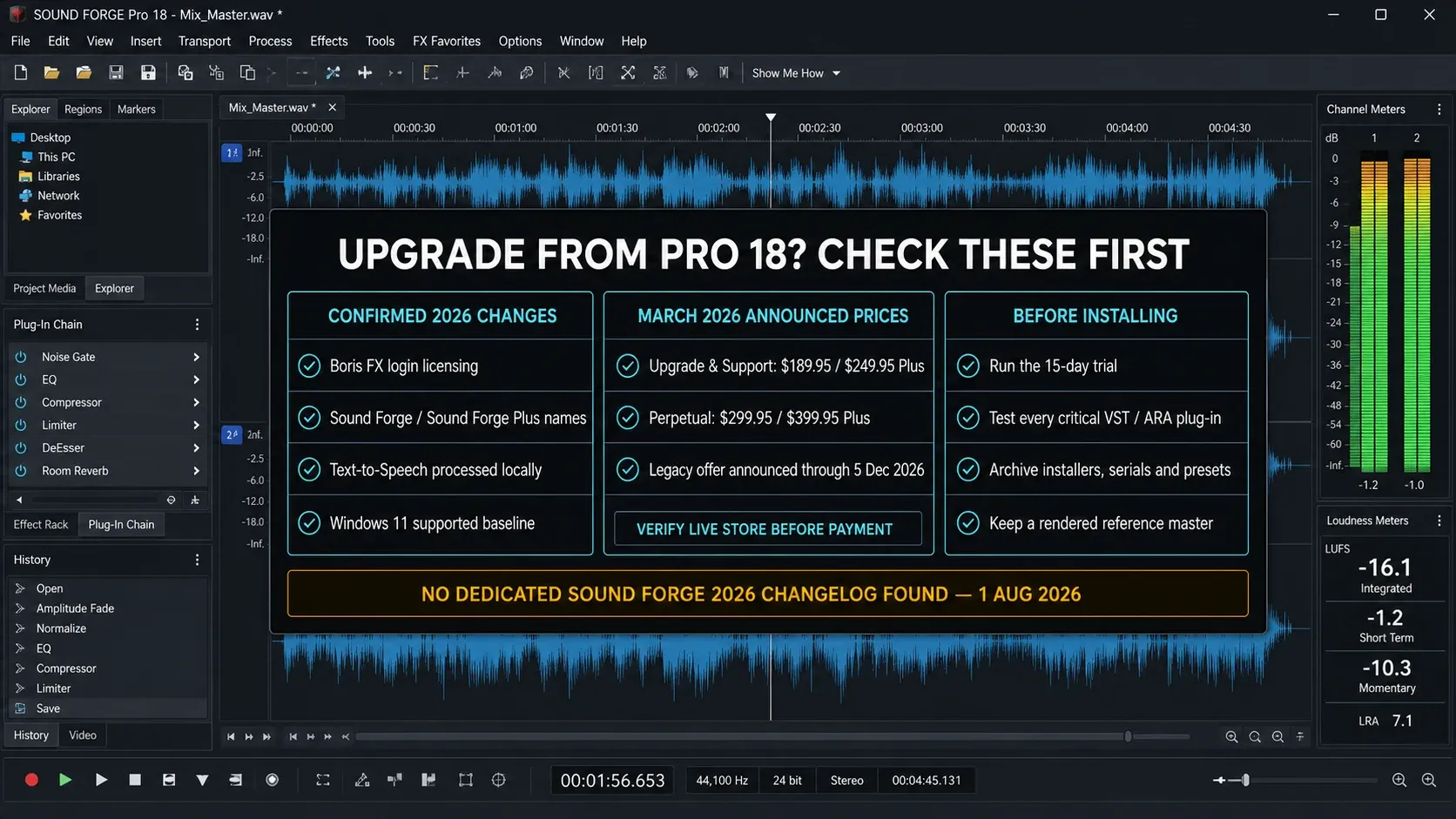This screenshot has width=1456, height=819.
Task: Click the bottom-right zoom magnifier icon
Action: [x=1429, y=780]
